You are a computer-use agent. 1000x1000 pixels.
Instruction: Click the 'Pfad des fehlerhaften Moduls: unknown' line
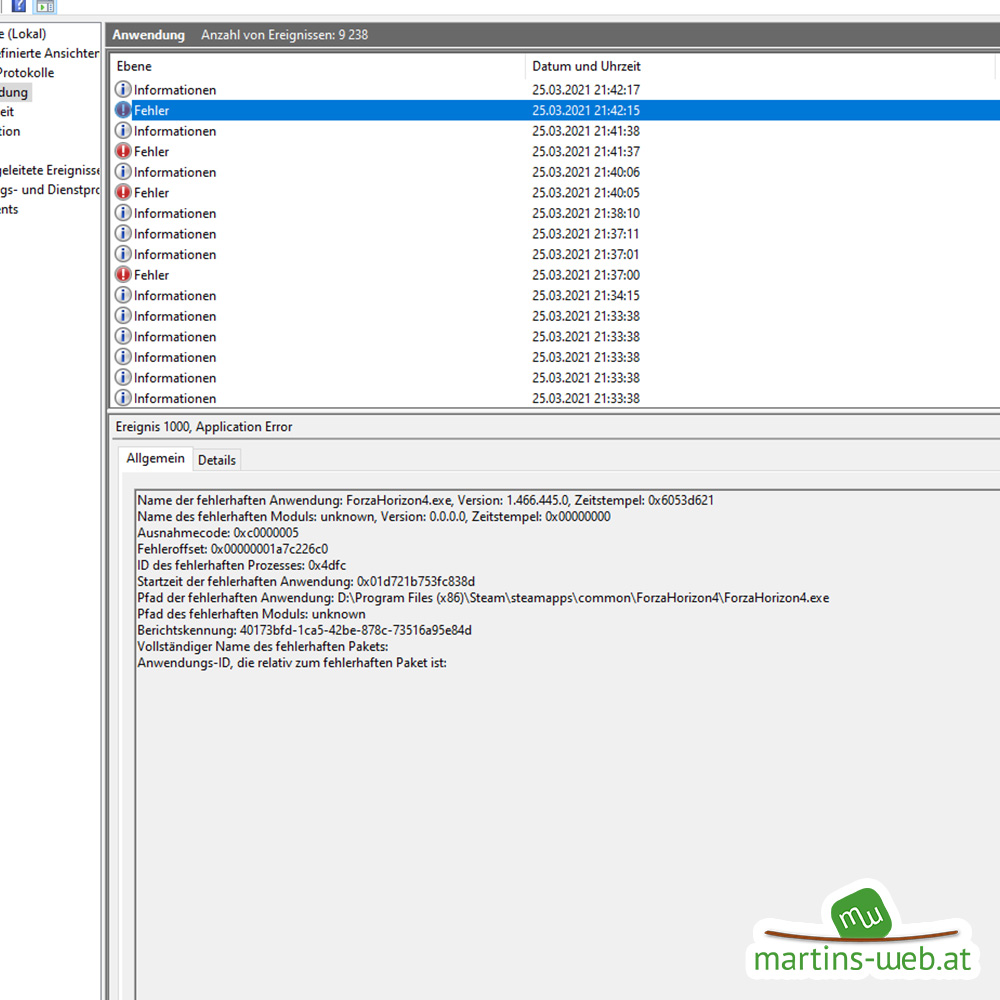click(251, 614)
